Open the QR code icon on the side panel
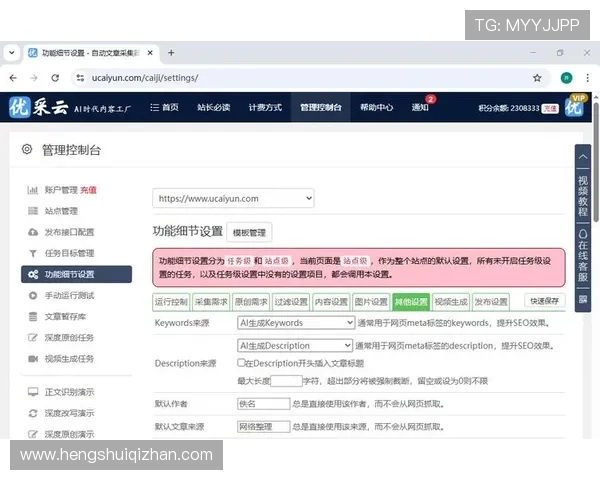 (583, 300)
